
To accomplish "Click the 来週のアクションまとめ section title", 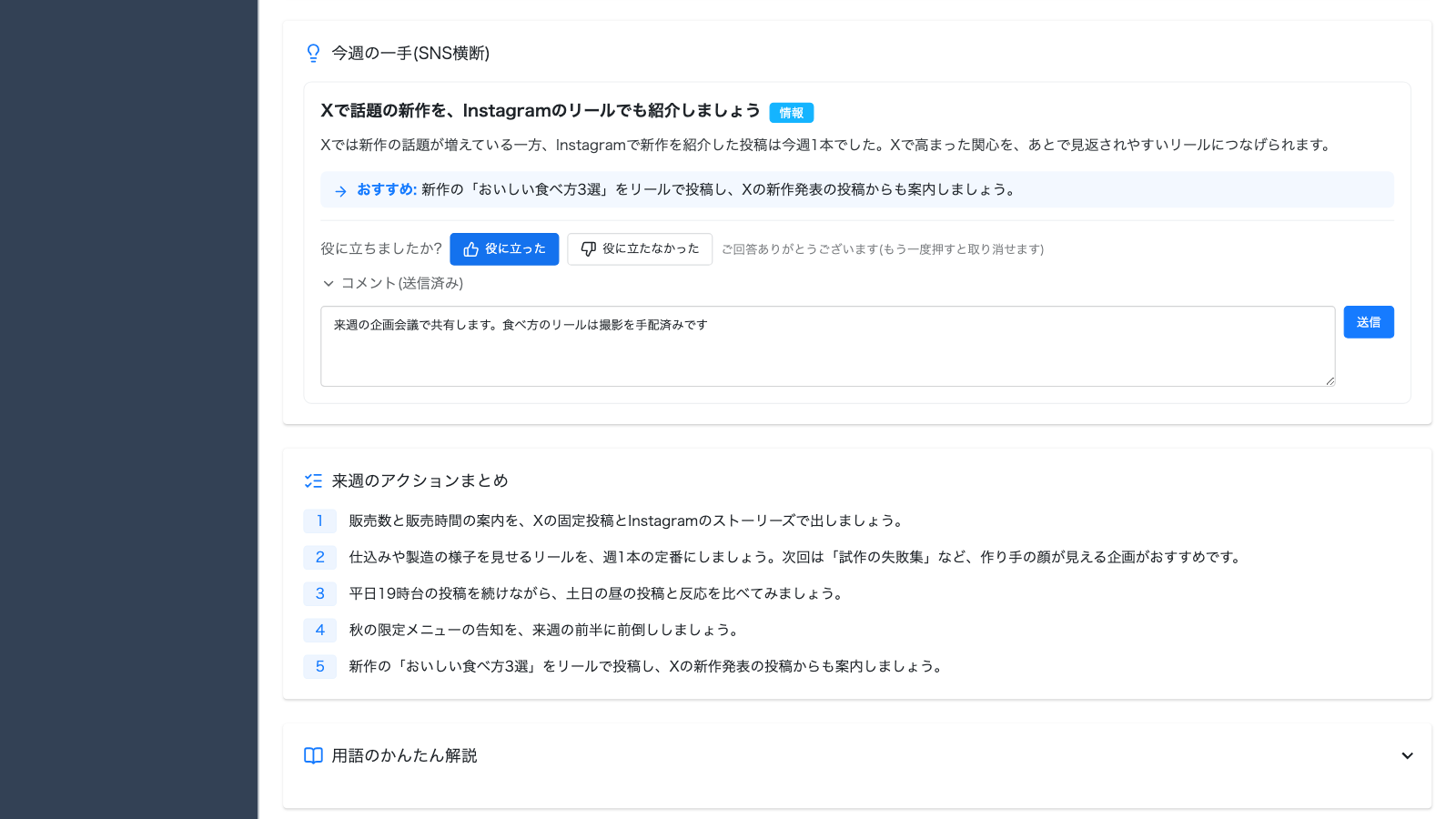I will 420,480.
